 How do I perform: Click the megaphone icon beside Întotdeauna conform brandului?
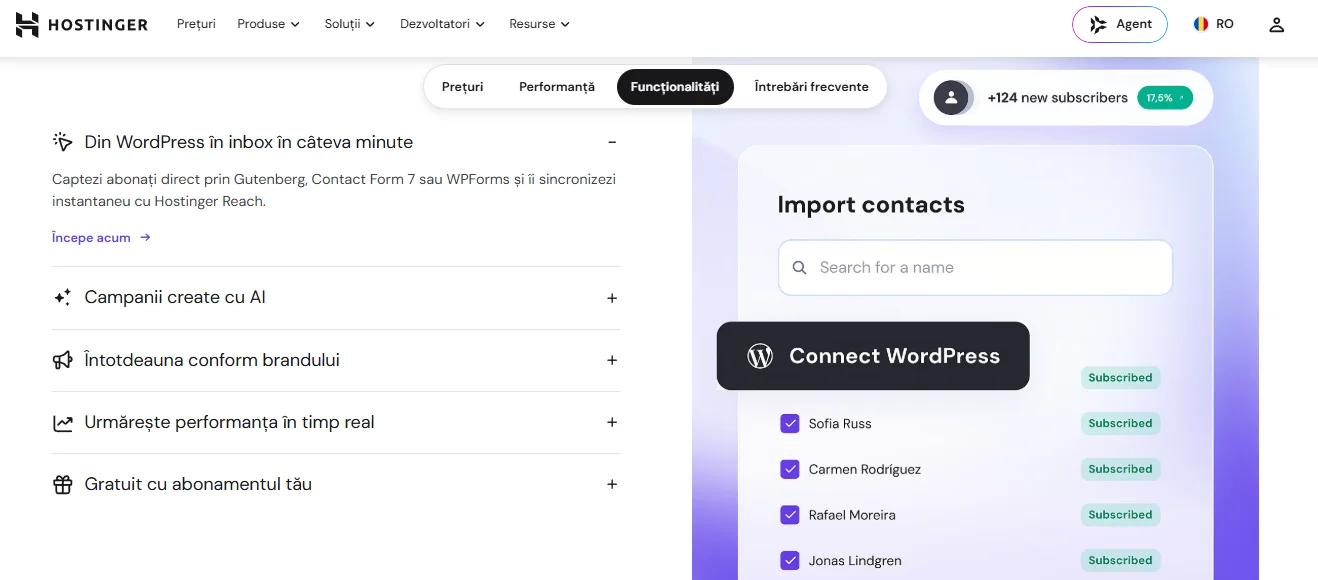click(x=62, y=360)
